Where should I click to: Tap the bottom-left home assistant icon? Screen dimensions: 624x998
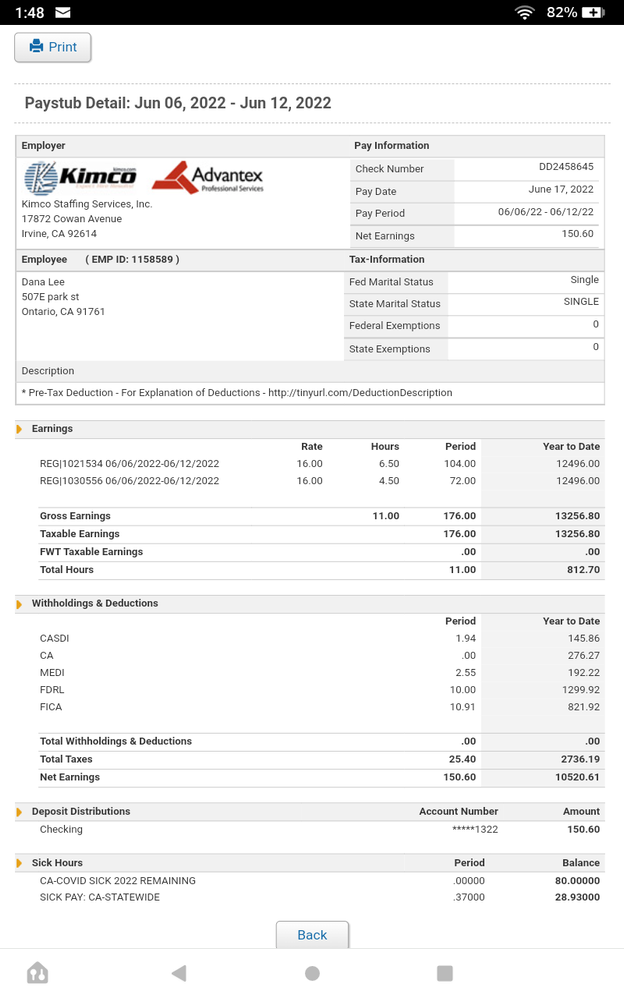pos(38,973)
